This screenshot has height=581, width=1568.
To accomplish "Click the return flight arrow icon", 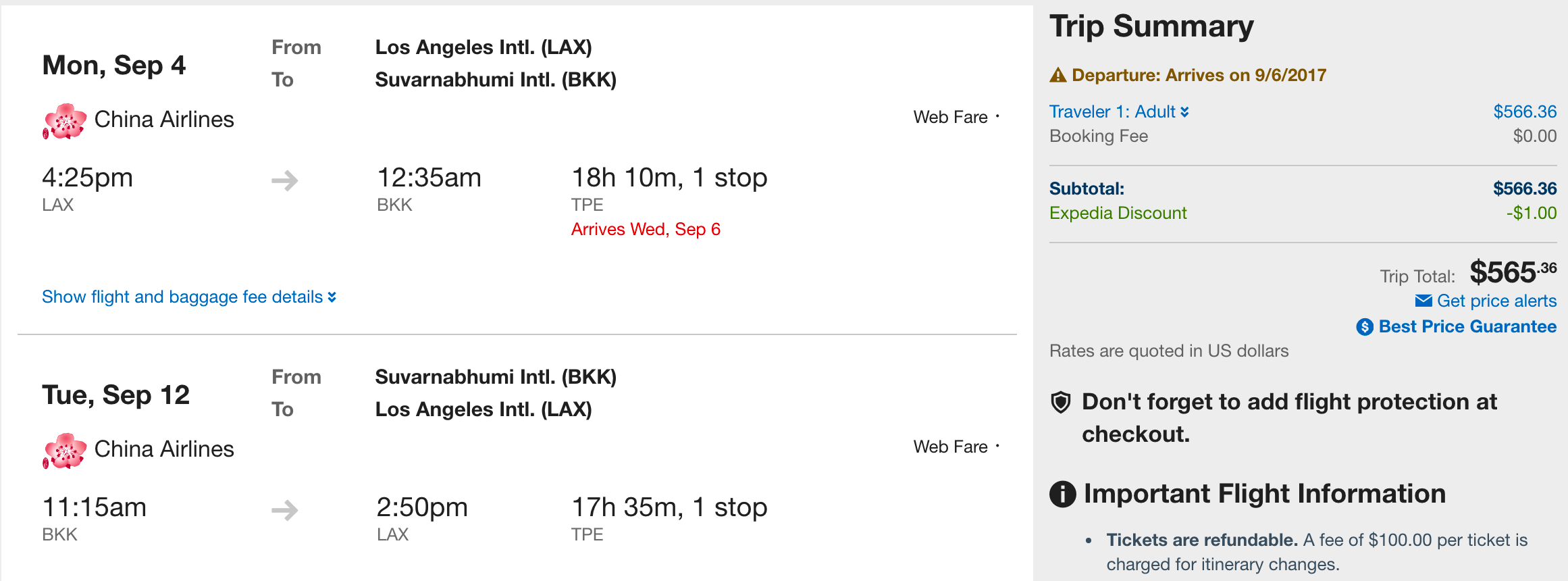I will pos(284,510).
